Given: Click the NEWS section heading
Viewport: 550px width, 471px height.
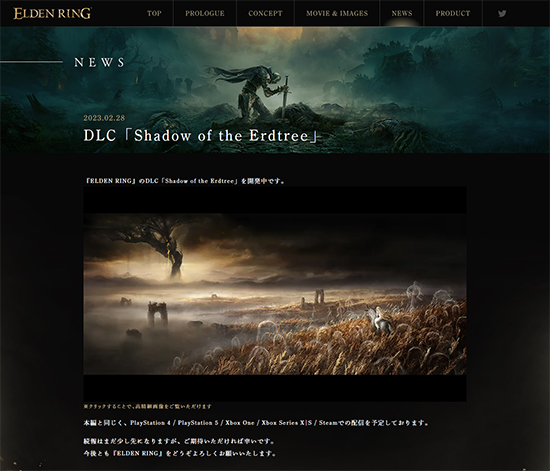Looking at the screenshot, I should [x=100, y=62].
